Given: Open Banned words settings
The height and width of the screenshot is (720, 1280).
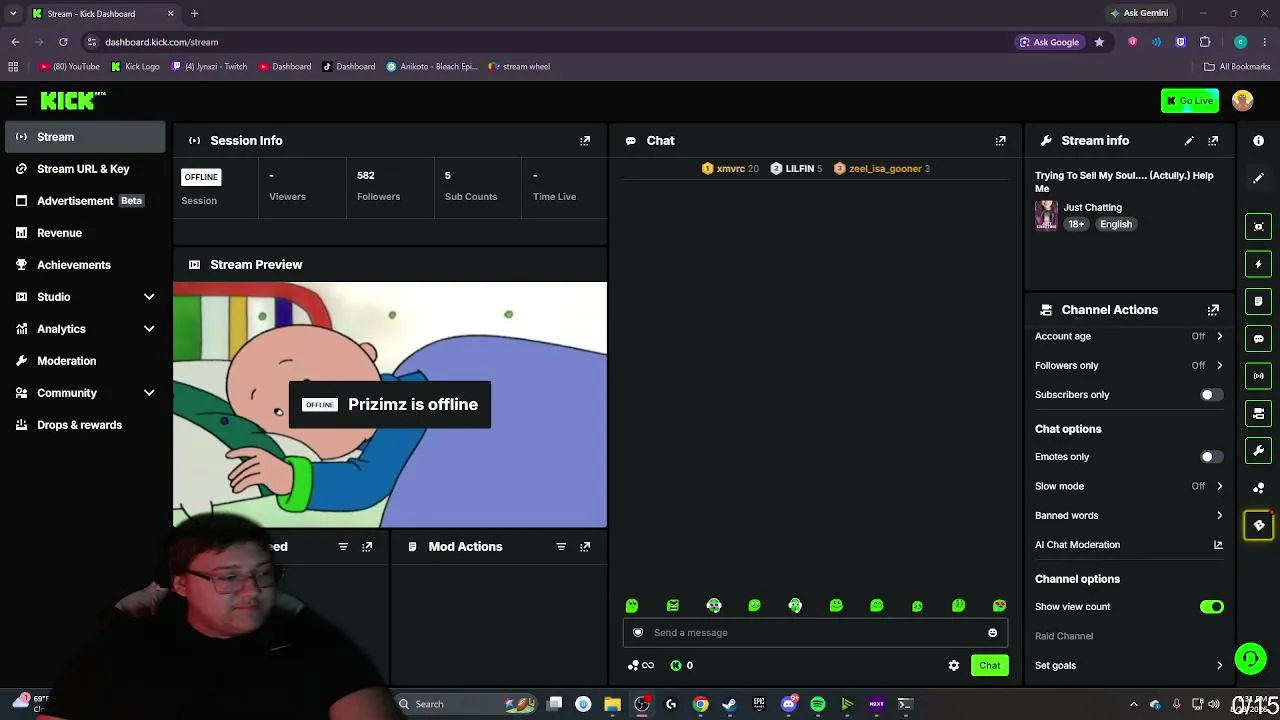Looking at the screenshot, I should pyautogui.click(x=1129, y=516).
